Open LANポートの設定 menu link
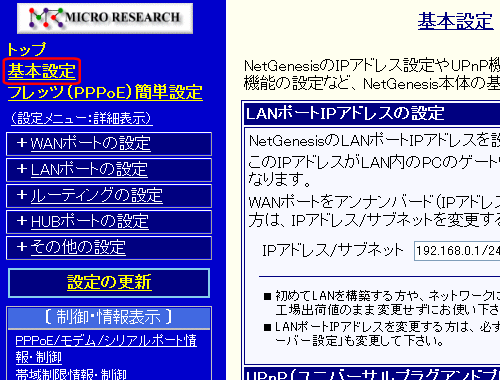Image resolution: width=500 pixels, height=380 pixels. pos(89,170)
